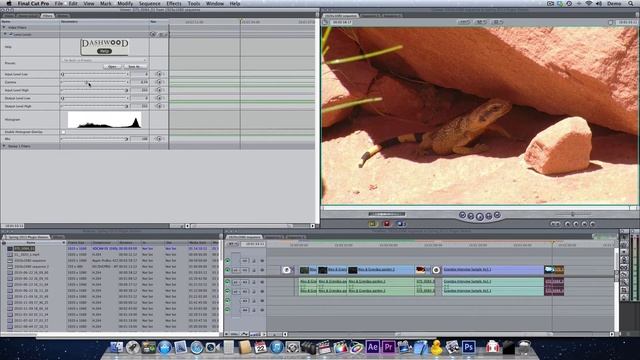Image resolution: width=640 pixels, height=360 pixels.
Task: Switch to the Motion tab in Viewer
Action: [x=62, y=16]
